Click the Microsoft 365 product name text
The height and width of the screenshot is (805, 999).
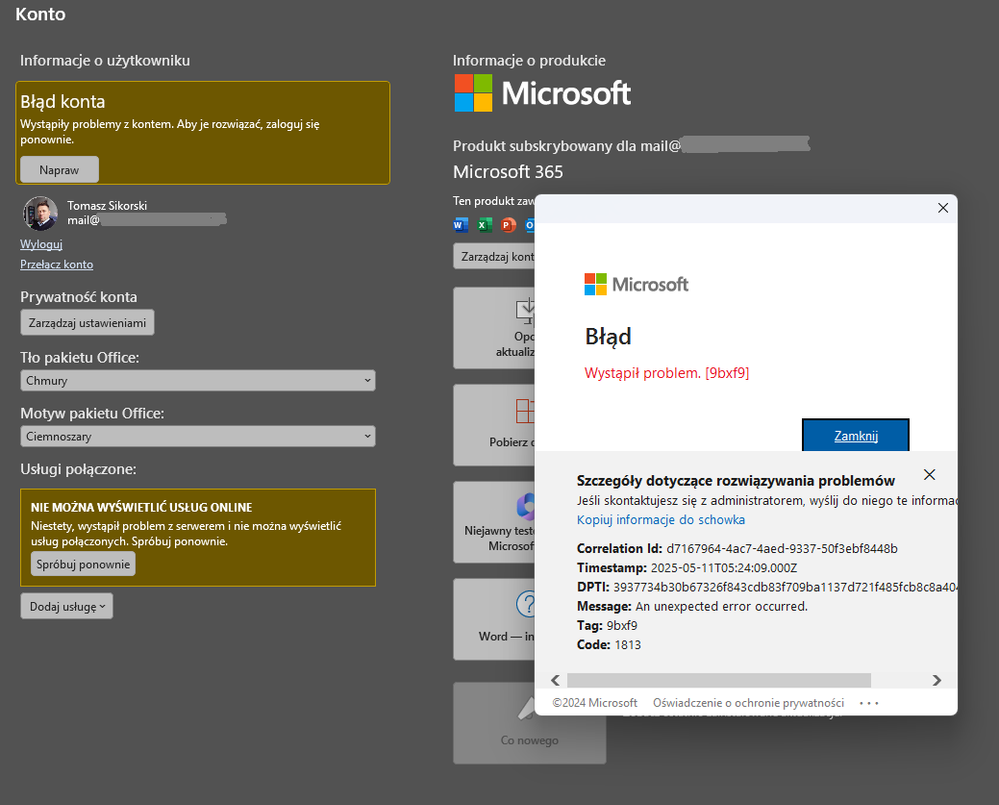pos(508,172)
